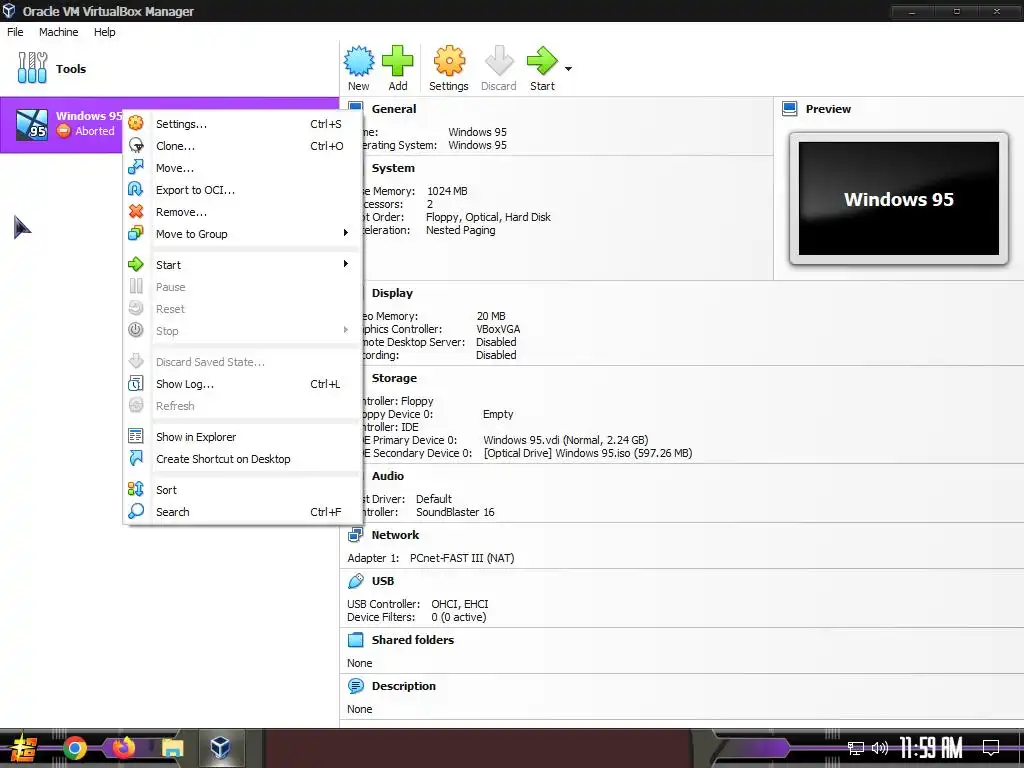Click the Display section header
This screenshot has width=1024, height=768.
tap(392, 293)
